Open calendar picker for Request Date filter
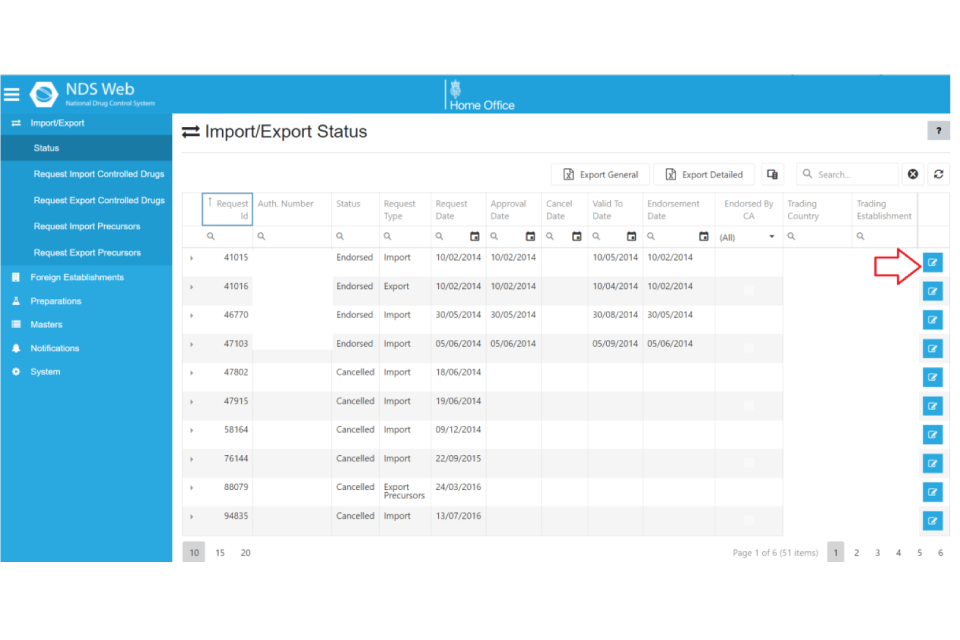This screenshot has width=960, height=640. 475,237
